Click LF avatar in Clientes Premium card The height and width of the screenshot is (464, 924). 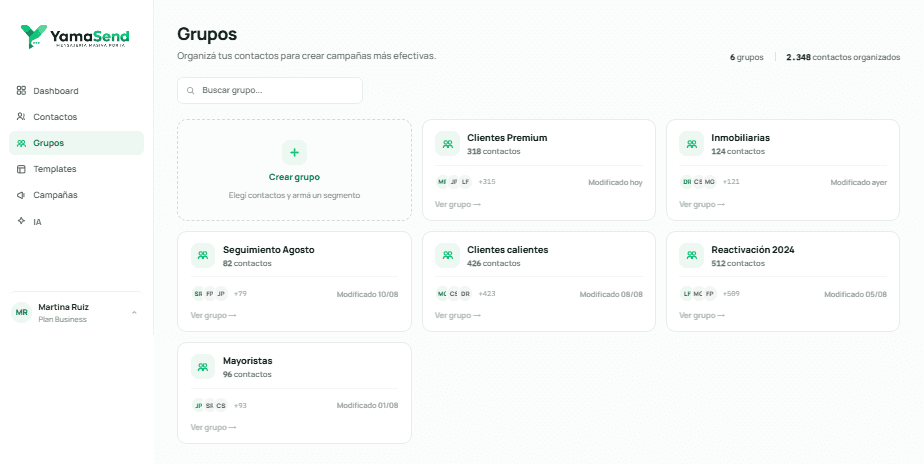pyautogui.click(x=466, y=182)
